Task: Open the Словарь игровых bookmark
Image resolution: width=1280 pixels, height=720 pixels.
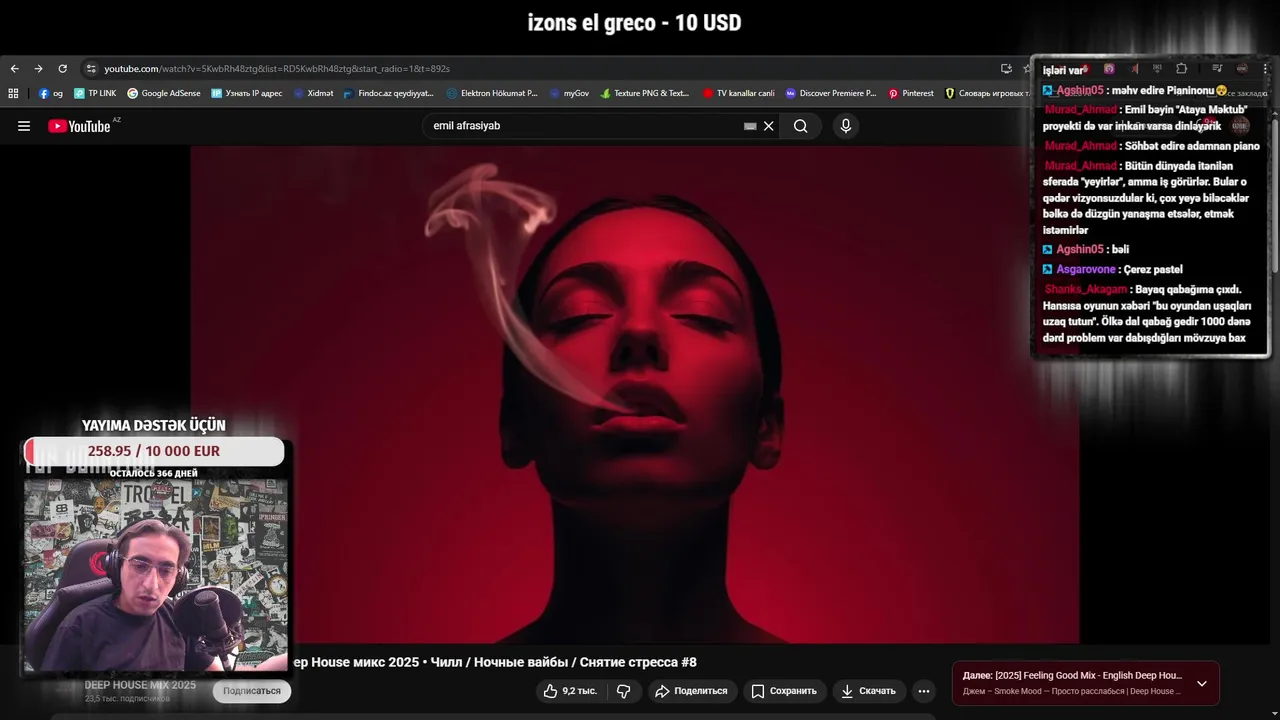Action: (988, 93)
